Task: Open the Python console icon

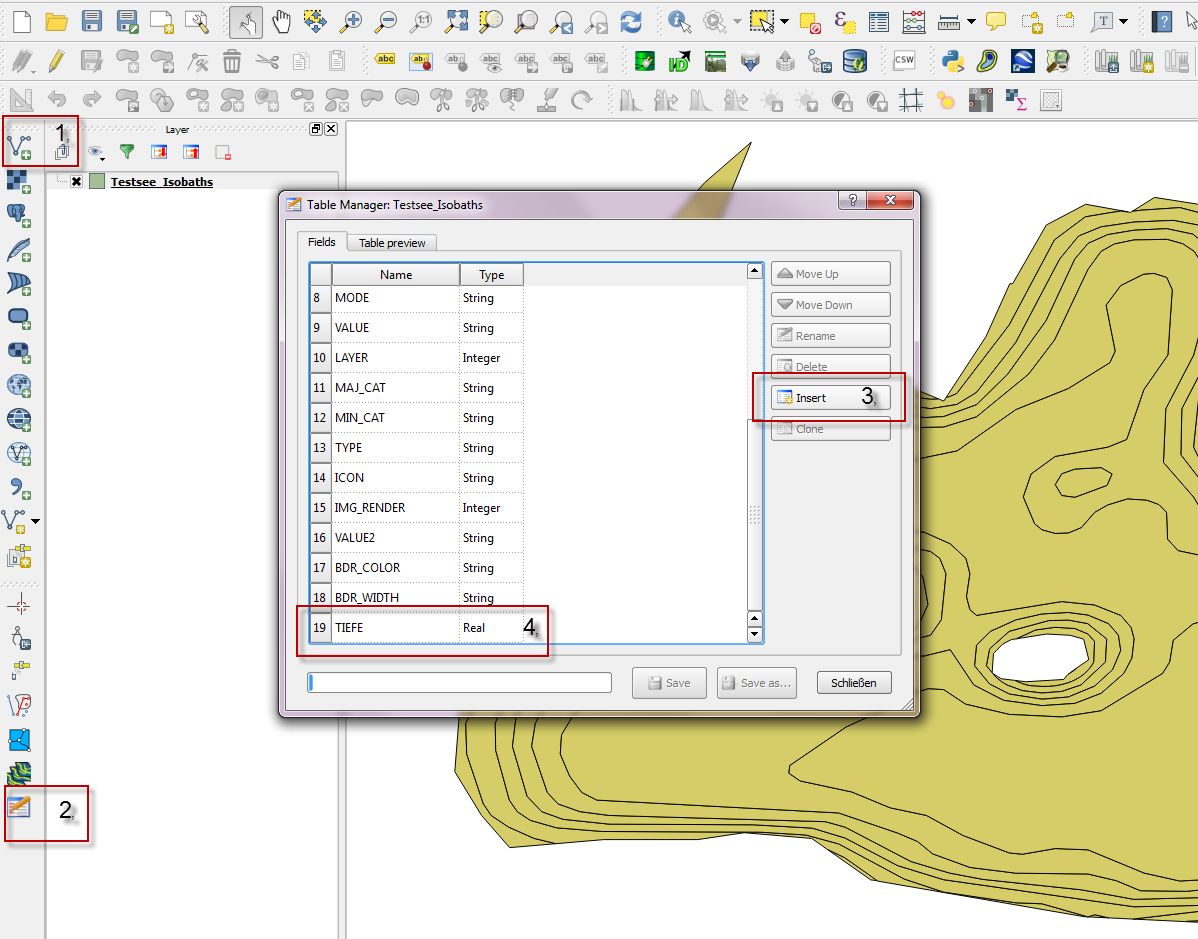Action: point(952,61)
